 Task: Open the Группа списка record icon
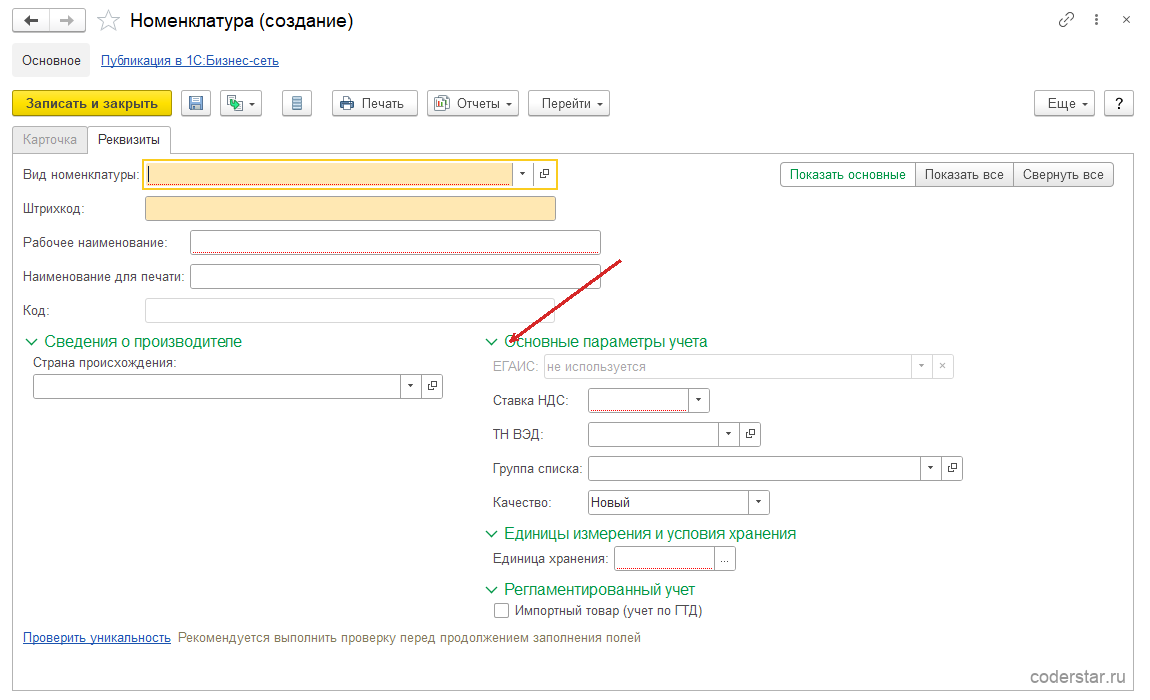tap(952, 468)
